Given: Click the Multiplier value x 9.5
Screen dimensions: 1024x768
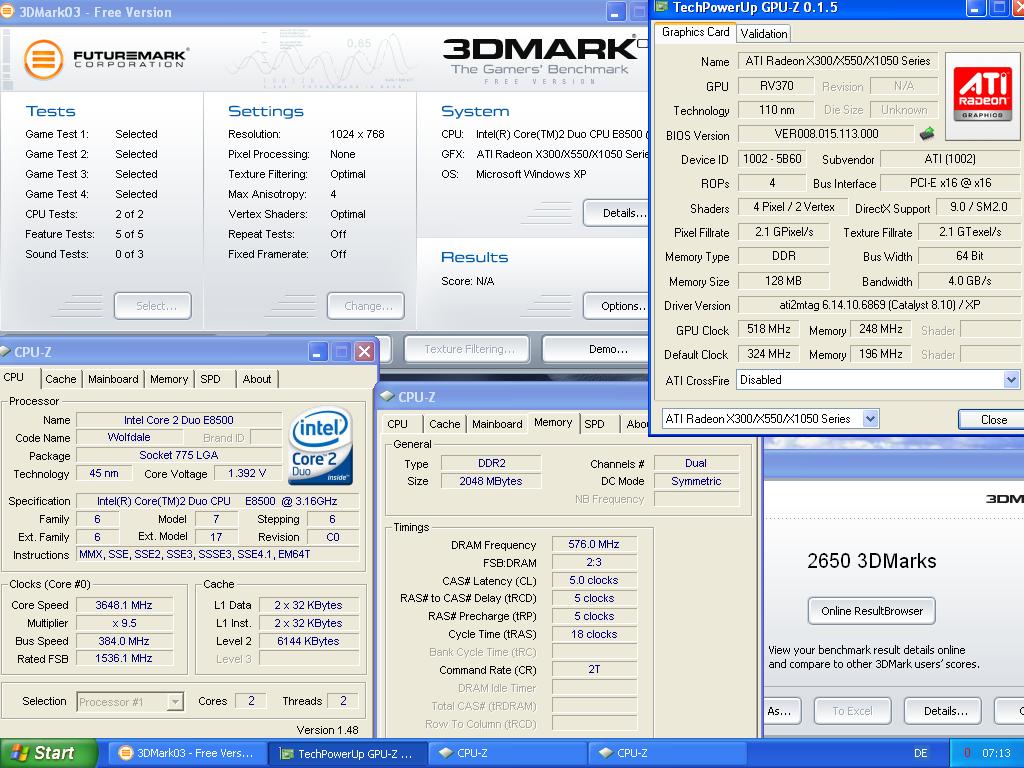Looking at the screenshot, I should (x=124, y=623).
